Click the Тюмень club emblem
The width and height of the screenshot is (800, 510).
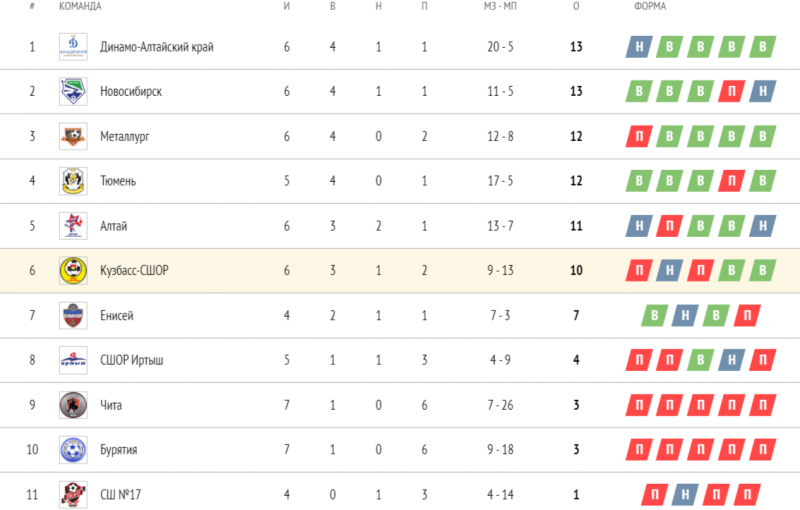click(x=73, y=181)
